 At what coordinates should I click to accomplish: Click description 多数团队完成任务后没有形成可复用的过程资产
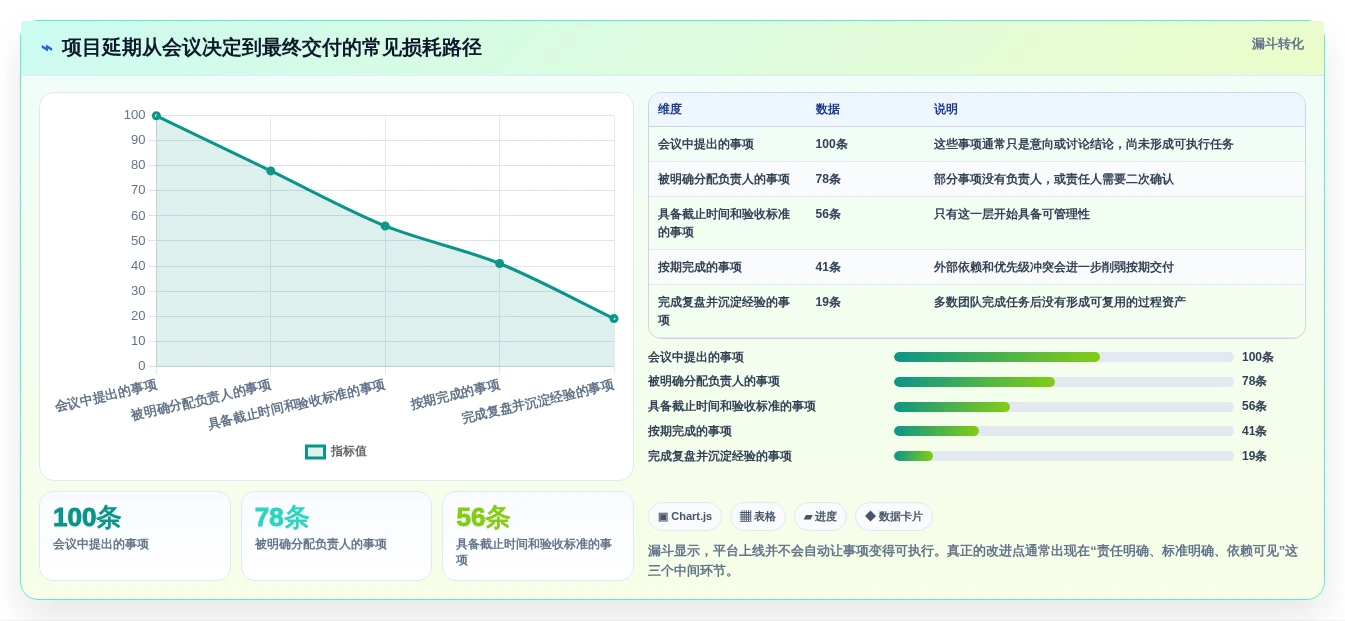(x=1060, y=302)
